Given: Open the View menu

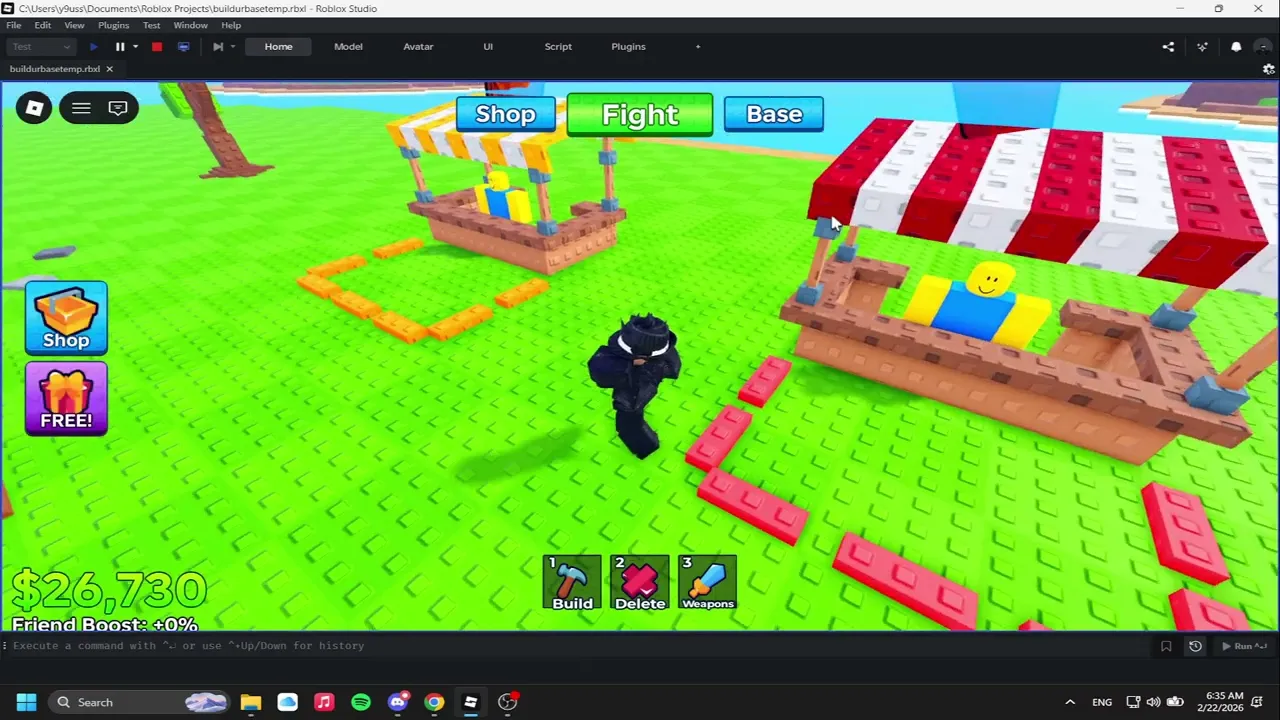Looking at the screenshot, I should (x=74, y=25).
